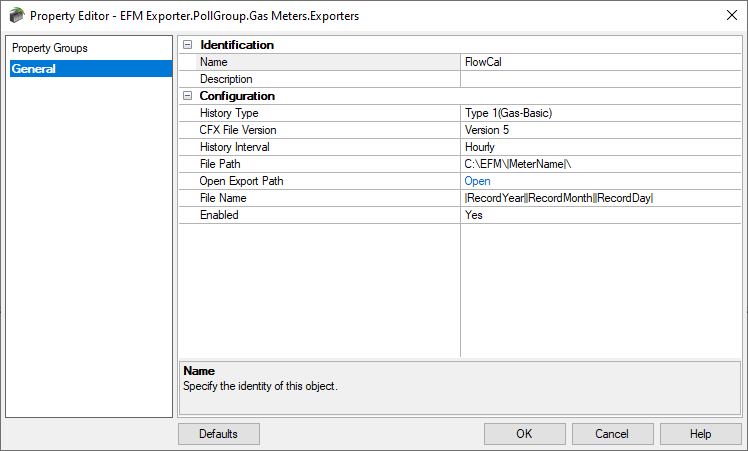
Task: Click the Property Editor app icon in title bar
Action: click(17, 15)
